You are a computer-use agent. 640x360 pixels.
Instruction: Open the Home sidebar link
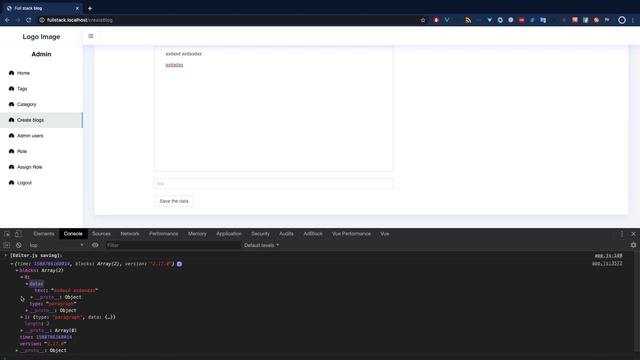23,73
